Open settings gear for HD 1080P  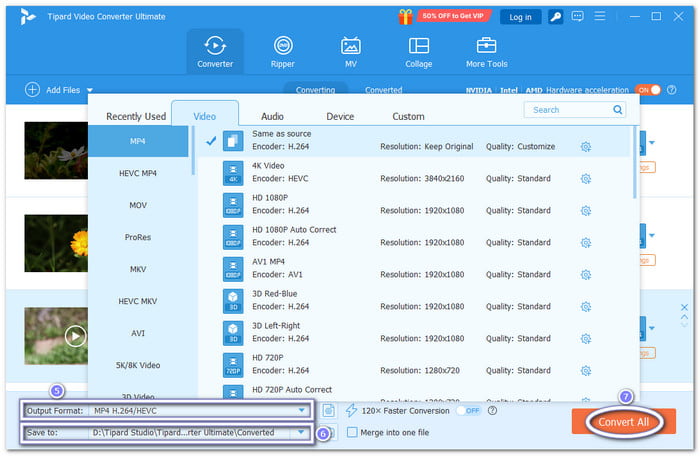586,210
